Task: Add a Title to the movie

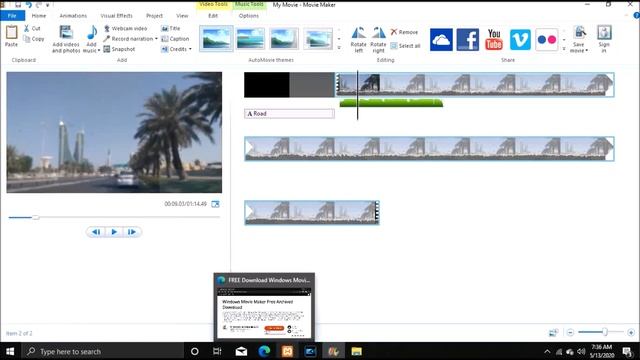Action: (171, 28)
